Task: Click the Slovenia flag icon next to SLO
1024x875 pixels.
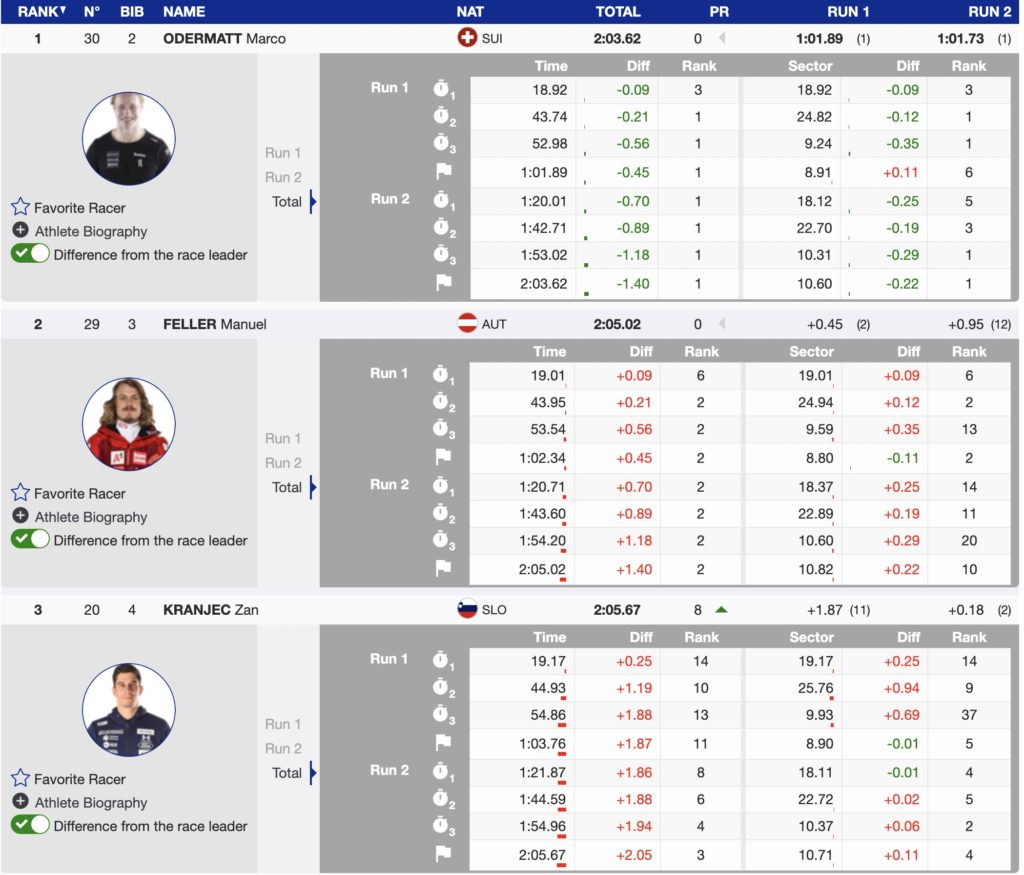Action: click(467, 610)
